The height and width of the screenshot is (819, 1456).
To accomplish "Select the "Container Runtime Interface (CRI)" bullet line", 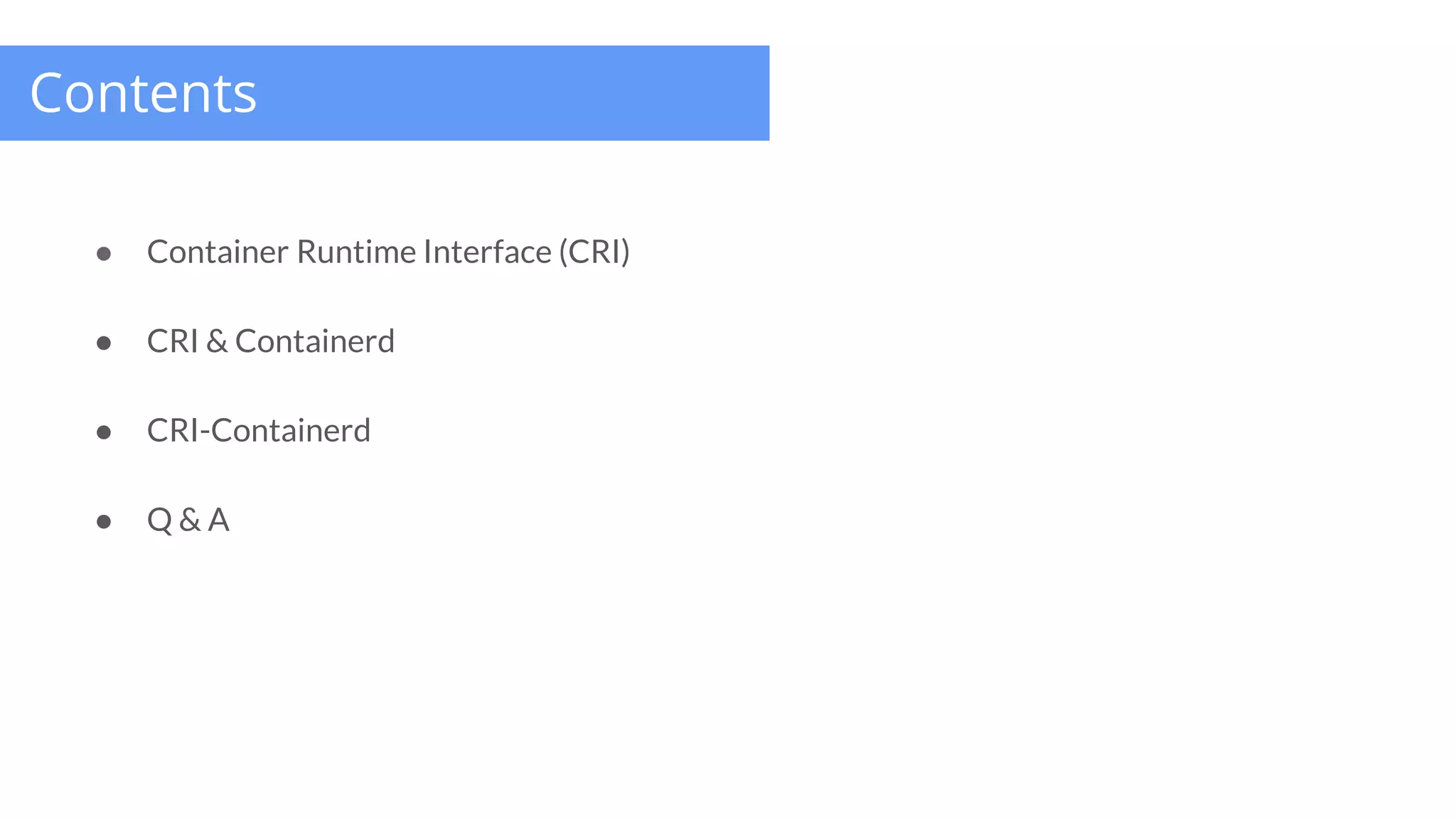I will click(x=388, y=252).
